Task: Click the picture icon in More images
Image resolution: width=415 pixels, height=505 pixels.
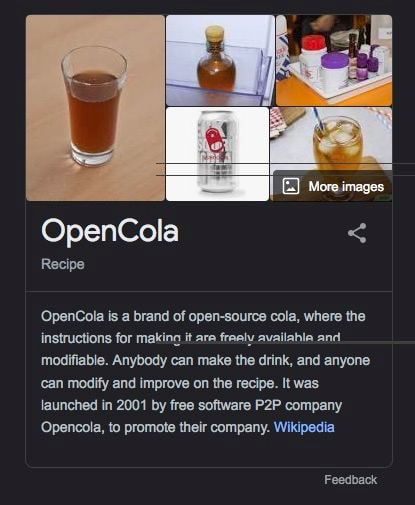Action: pyautogui.click(x=291, y=186)
